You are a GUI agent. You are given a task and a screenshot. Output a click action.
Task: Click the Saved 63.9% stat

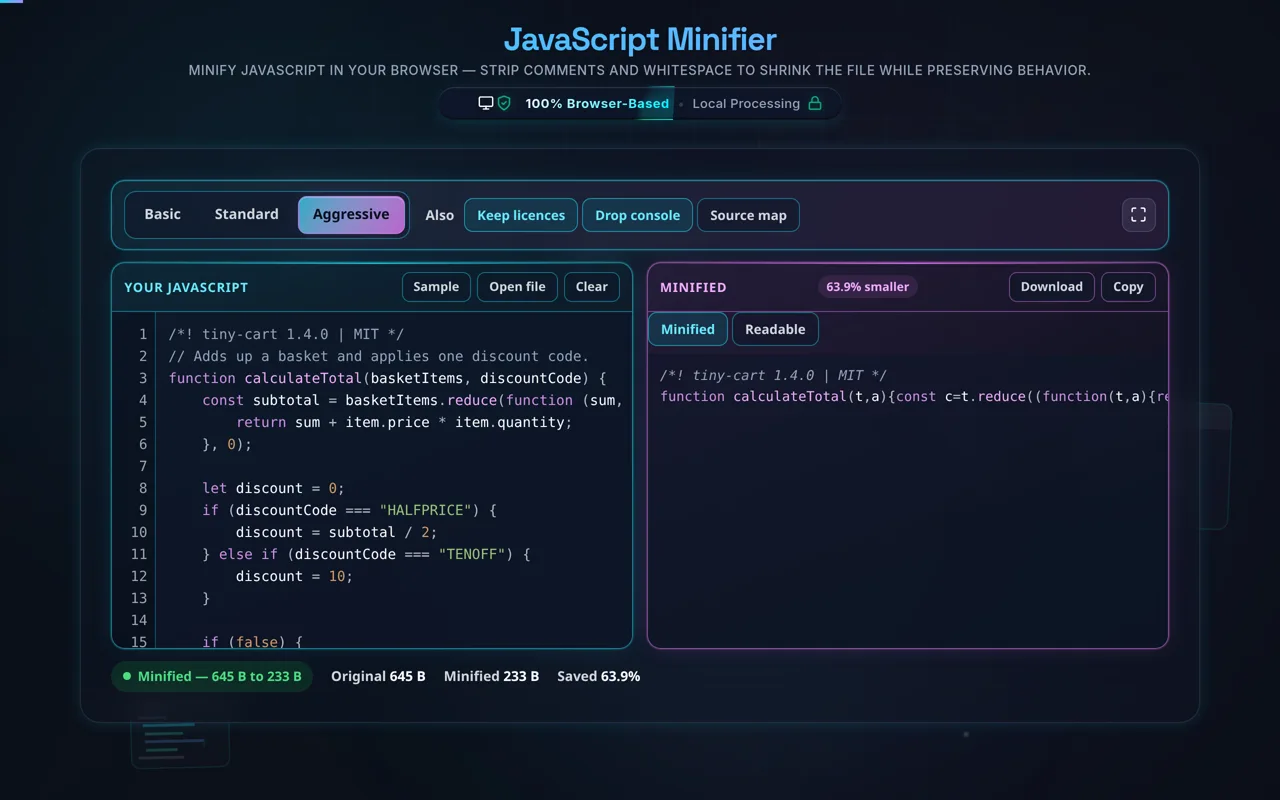point(598,677)
